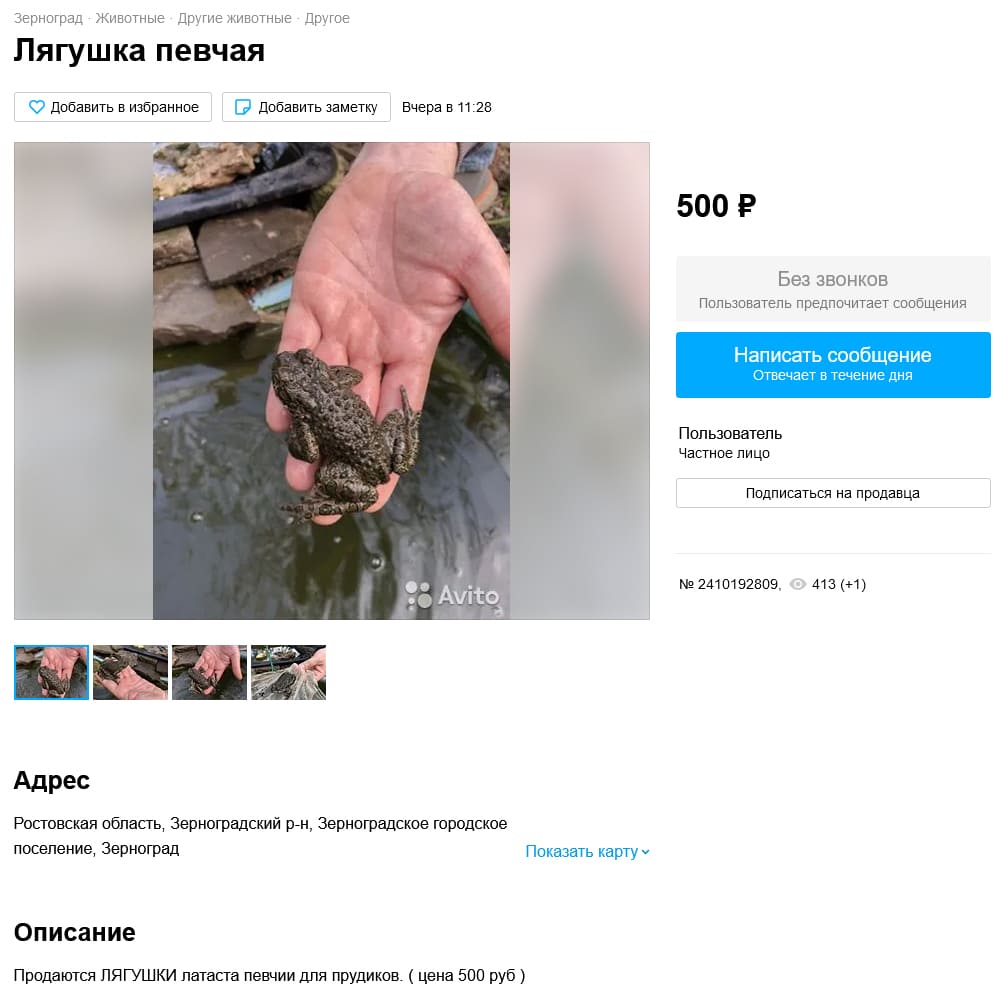1008x1001 pixels.
Task: Select the first frog photo thumbnail
Action: 51,672
